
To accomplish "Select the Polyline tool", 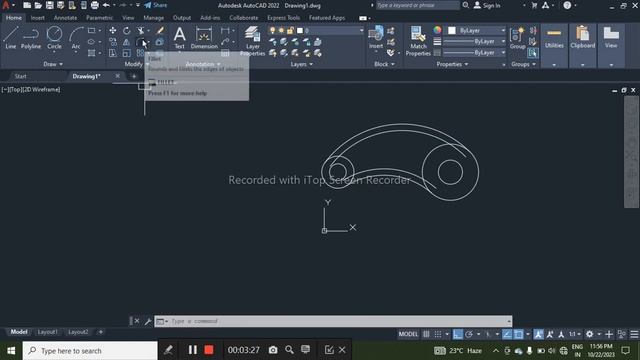I will [x=31, y=38].
